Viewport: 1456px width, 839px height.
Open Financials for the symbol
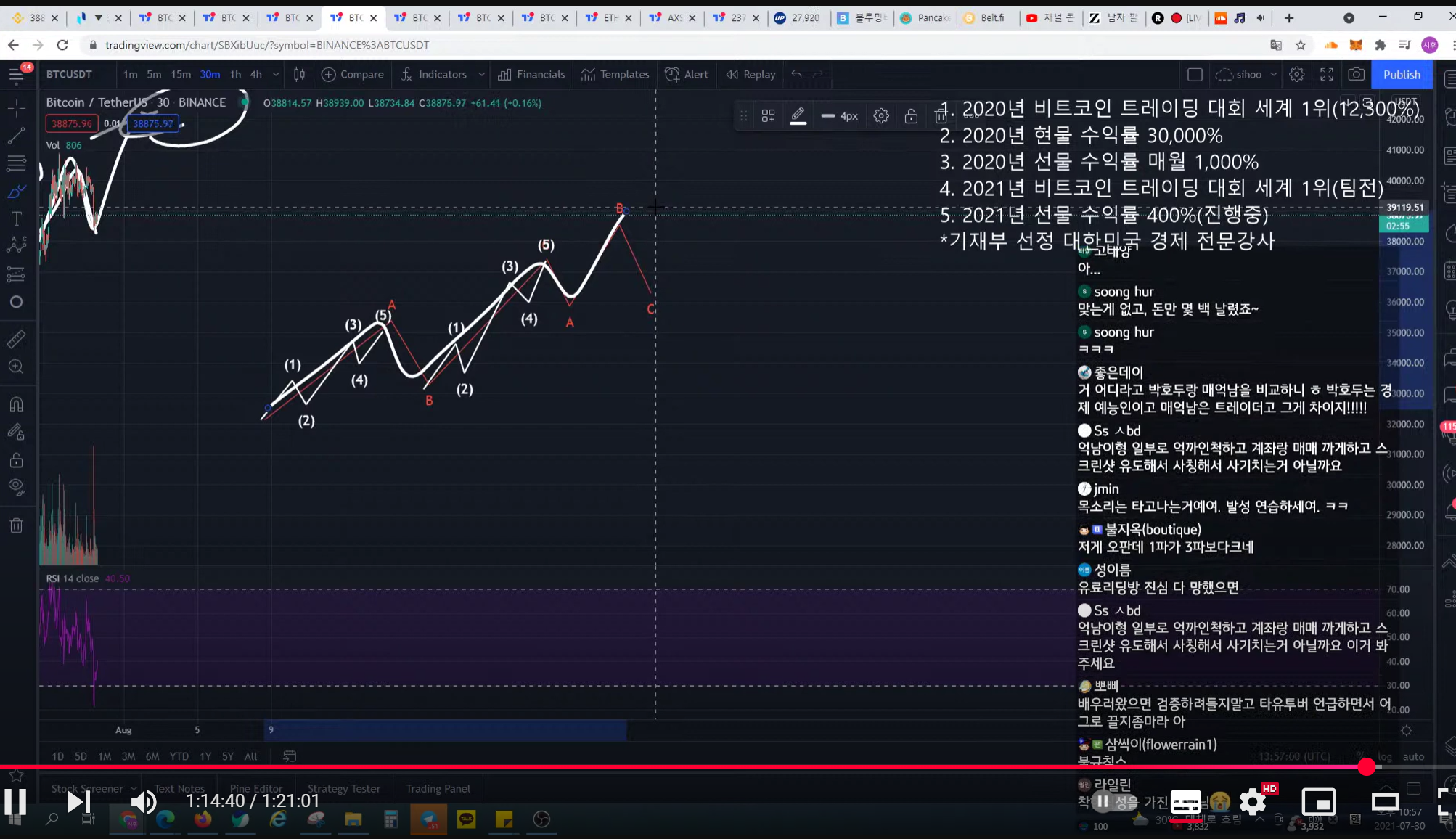click(531, 74)
